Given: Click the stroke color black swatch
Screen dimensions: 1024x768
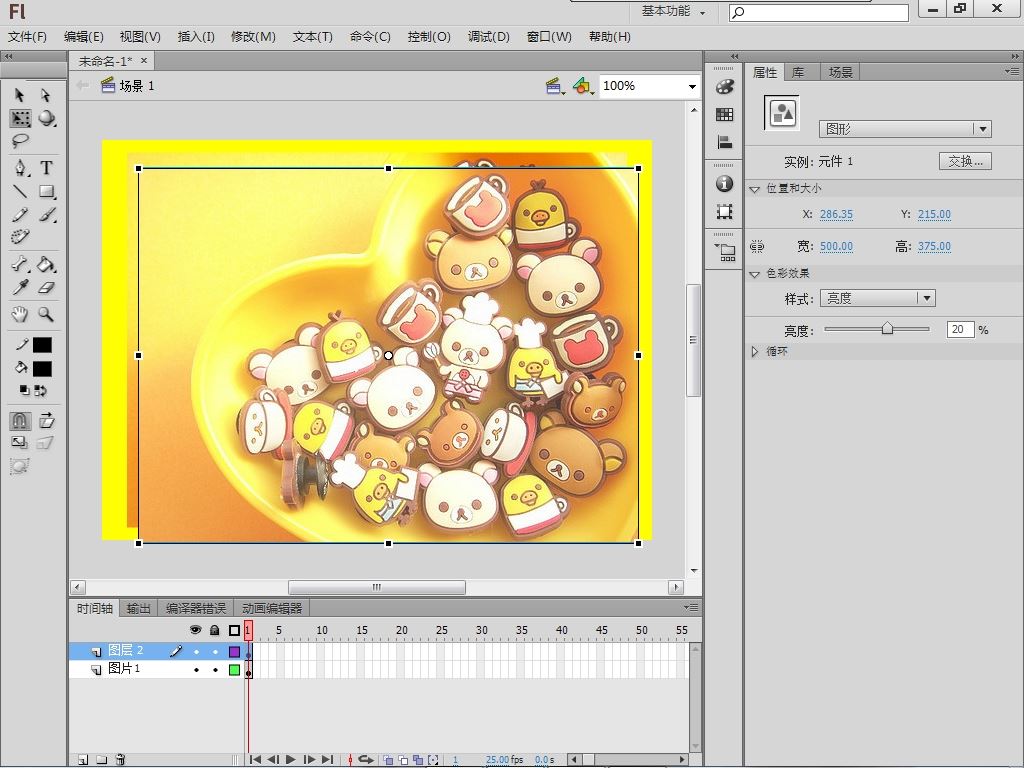Looking at the screenshot, I should [x=42, y=345].
